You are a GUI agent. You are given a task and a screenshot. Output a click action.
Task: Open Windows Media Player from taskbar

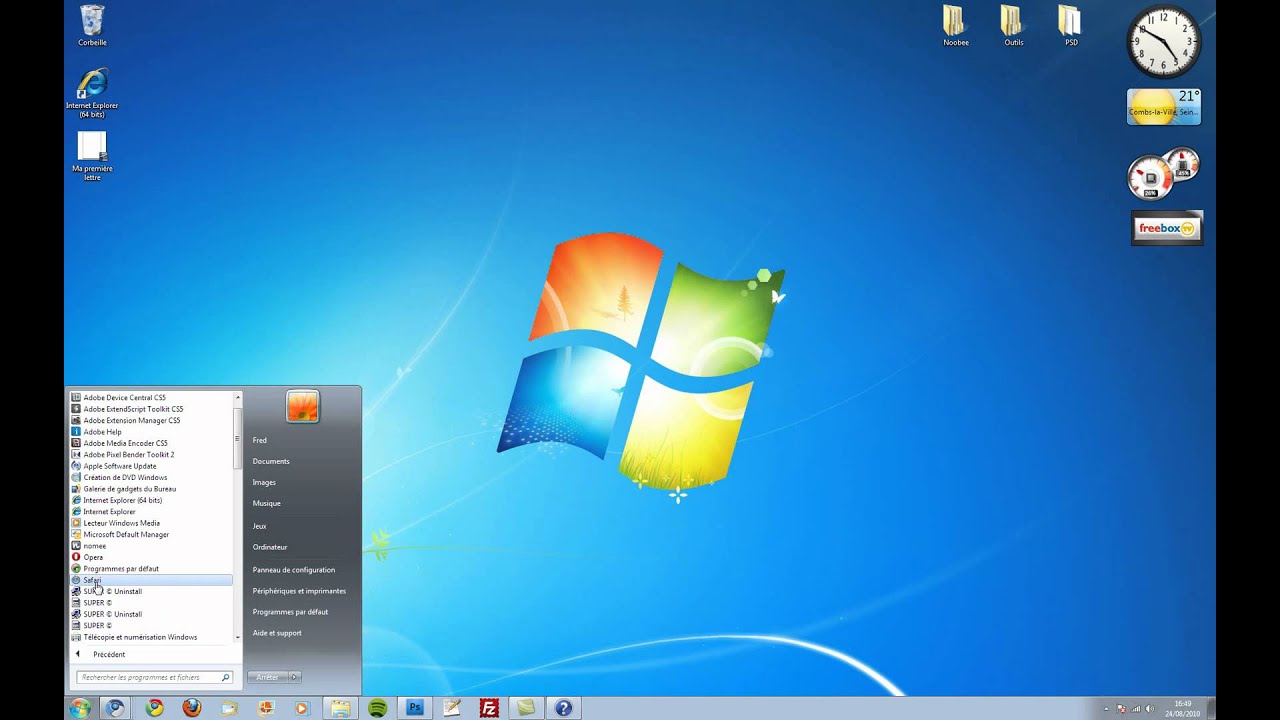(302, 708)
